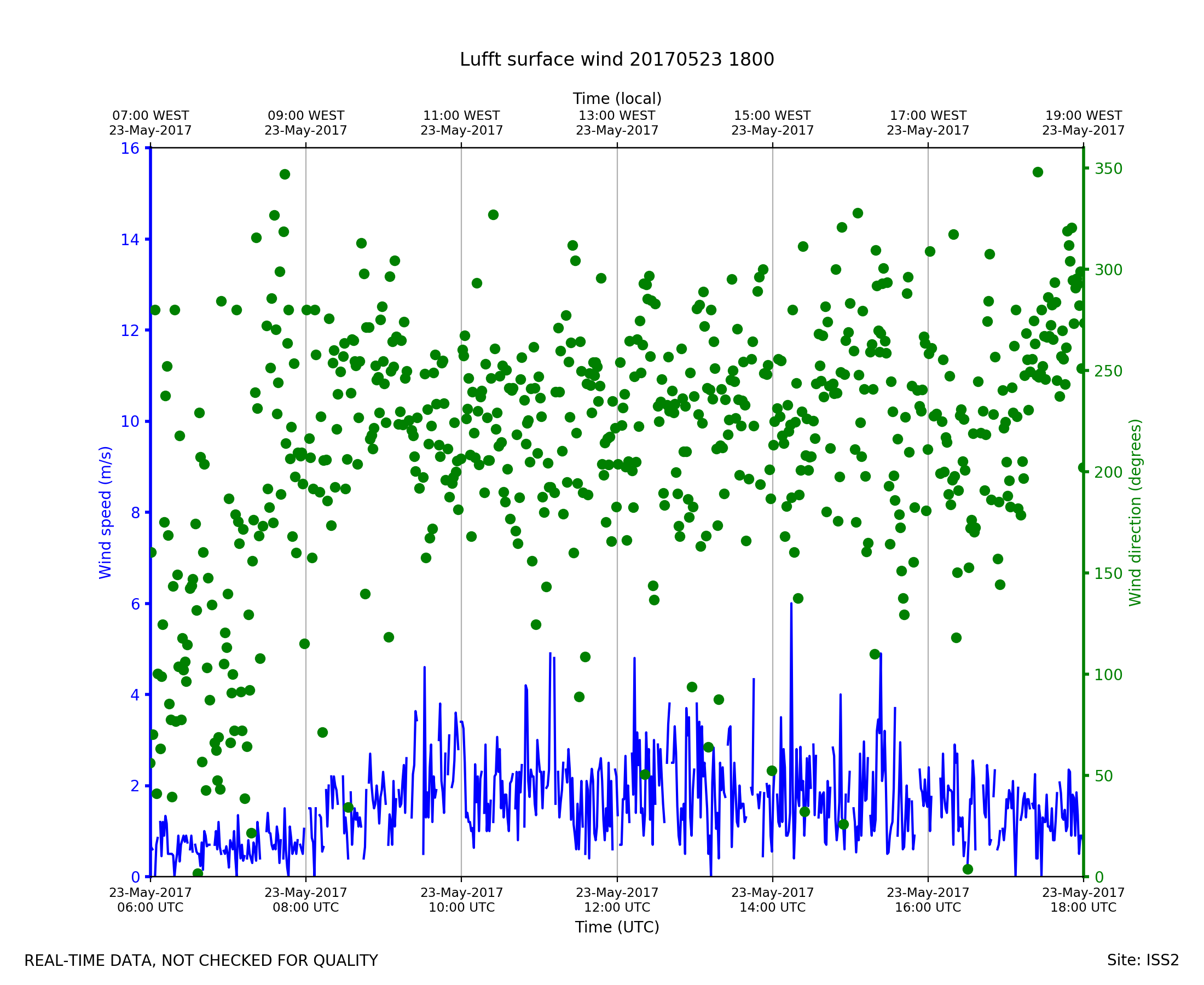Click the 'Wind direction (degrees)' axis label
The width and height of the screenshot is (1204, 985).
click(x=1136, y=512)
